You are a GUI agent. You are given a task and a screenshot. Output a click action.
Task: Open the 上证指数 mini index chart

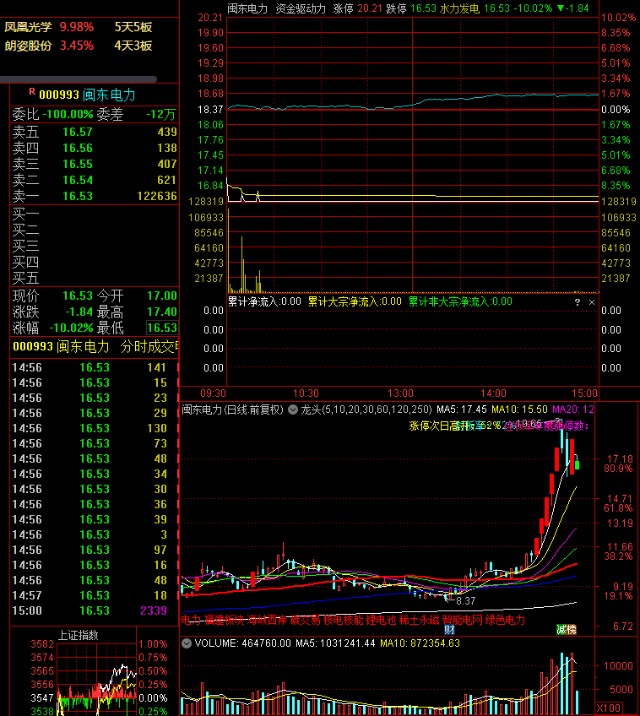[78, 635]
